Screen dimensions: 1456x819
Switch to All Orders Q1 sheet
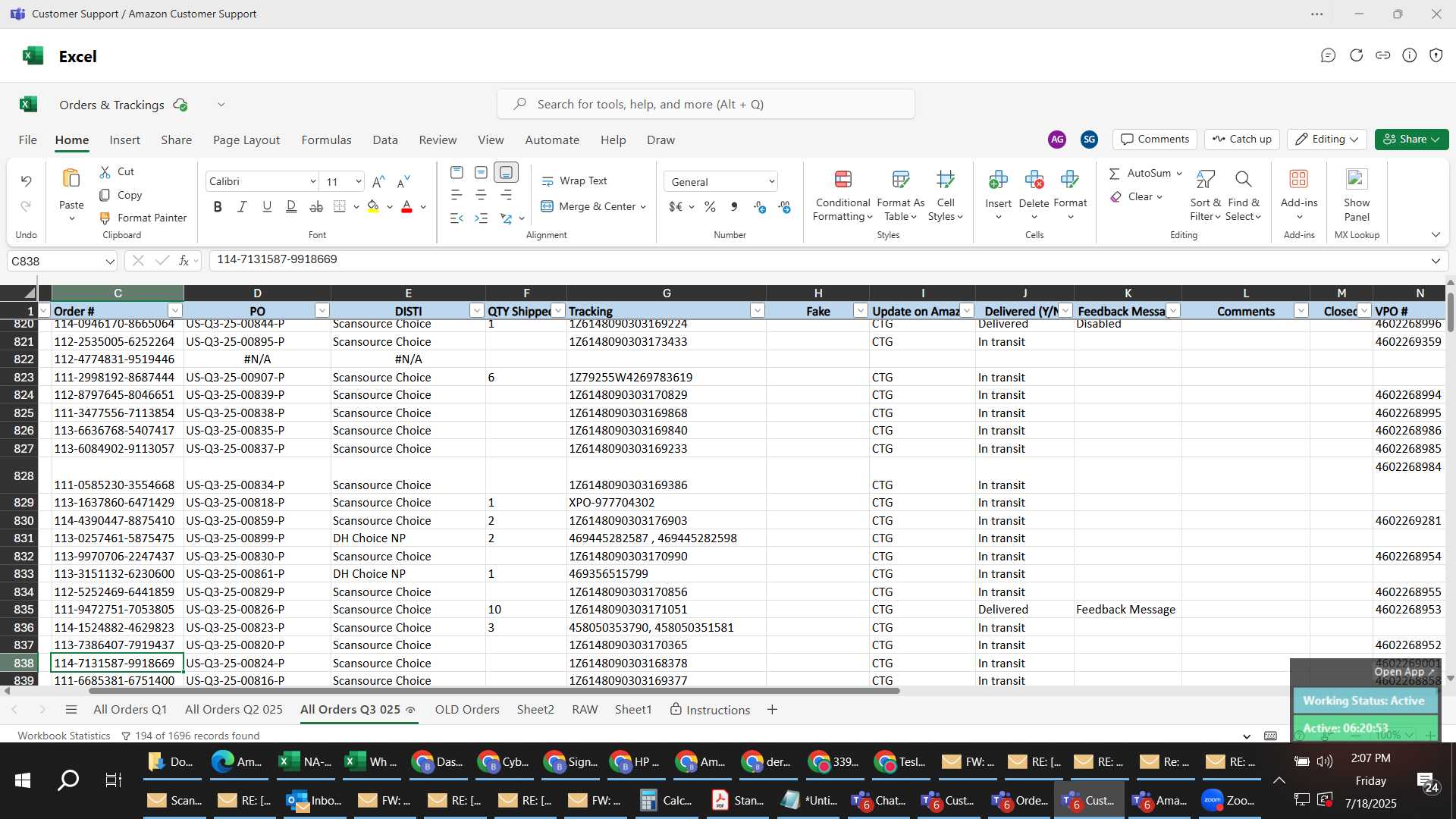pos(130,709)
